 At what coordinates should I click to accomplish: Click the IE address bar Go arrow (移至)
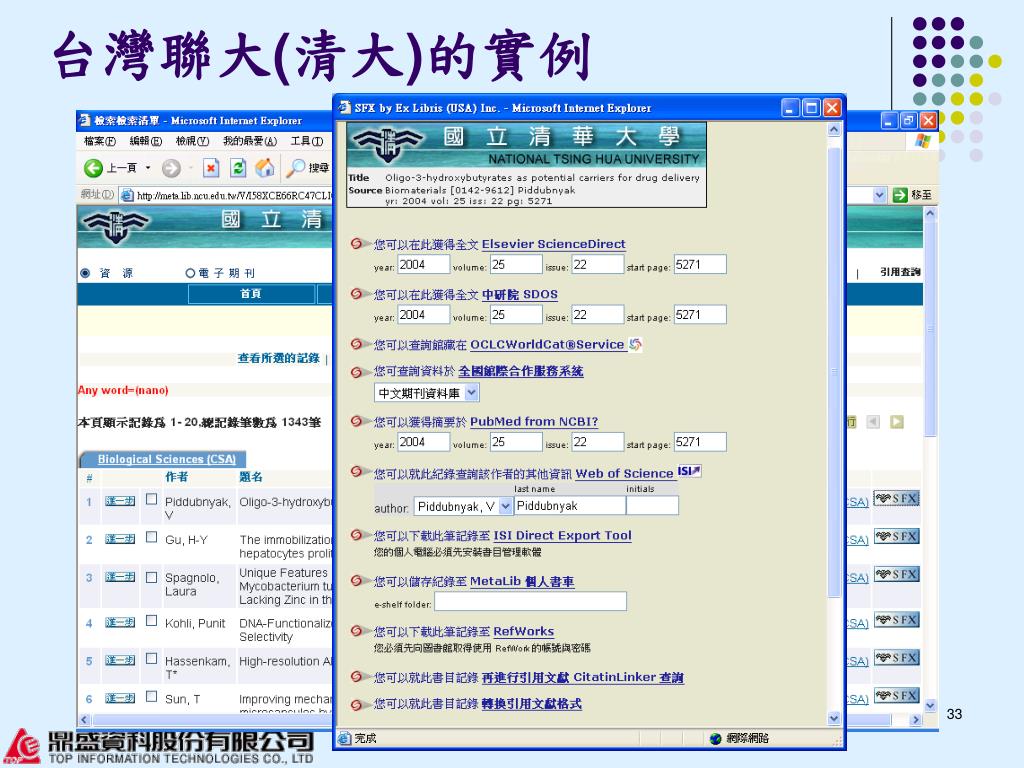pyautogui.click(x=900, y=195)
